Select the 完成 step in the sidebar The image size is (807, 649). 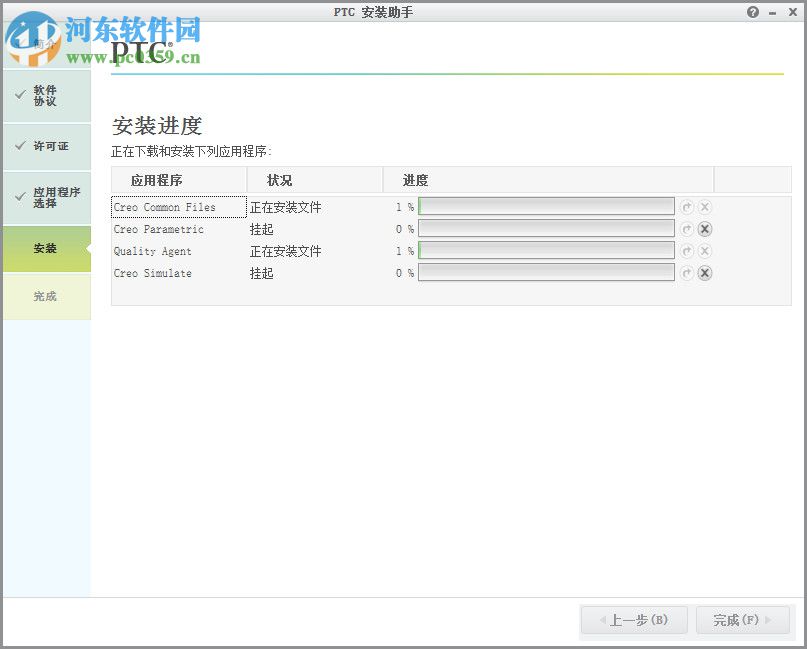(x=46, y=297)
